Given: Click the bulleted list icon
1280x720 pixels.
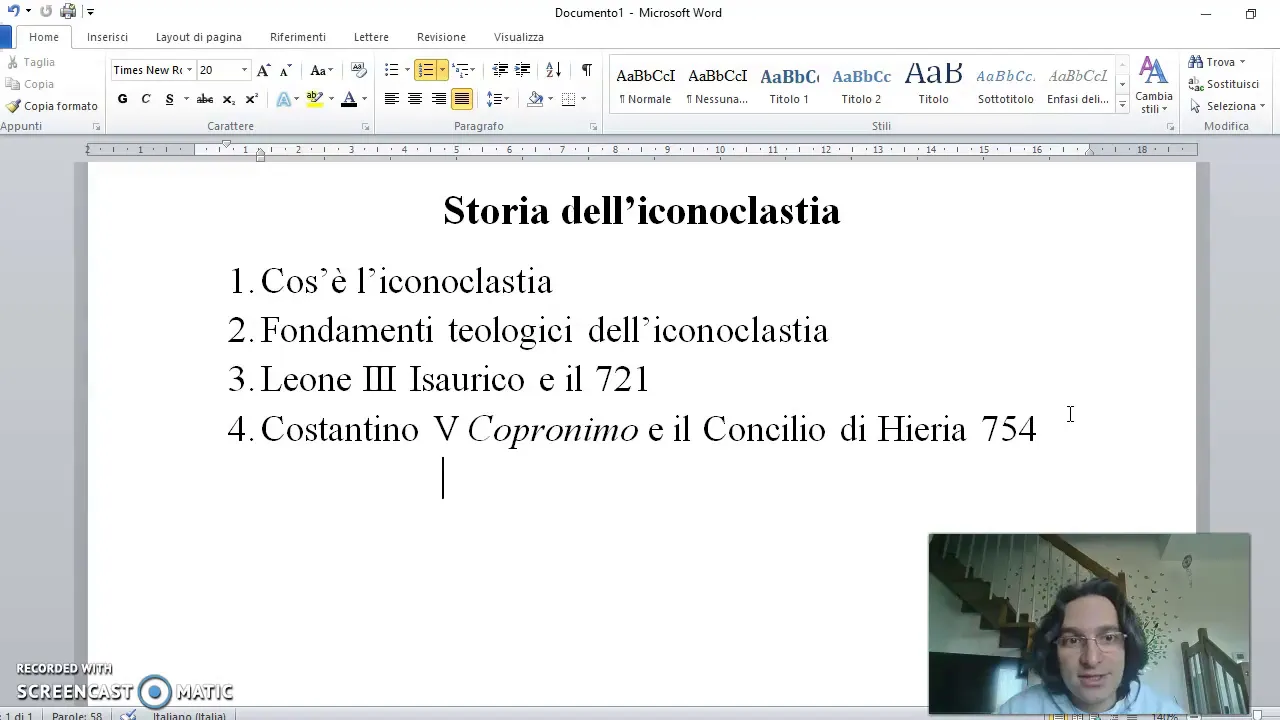Looking at the screenshot, I should [x=391, y=70].
